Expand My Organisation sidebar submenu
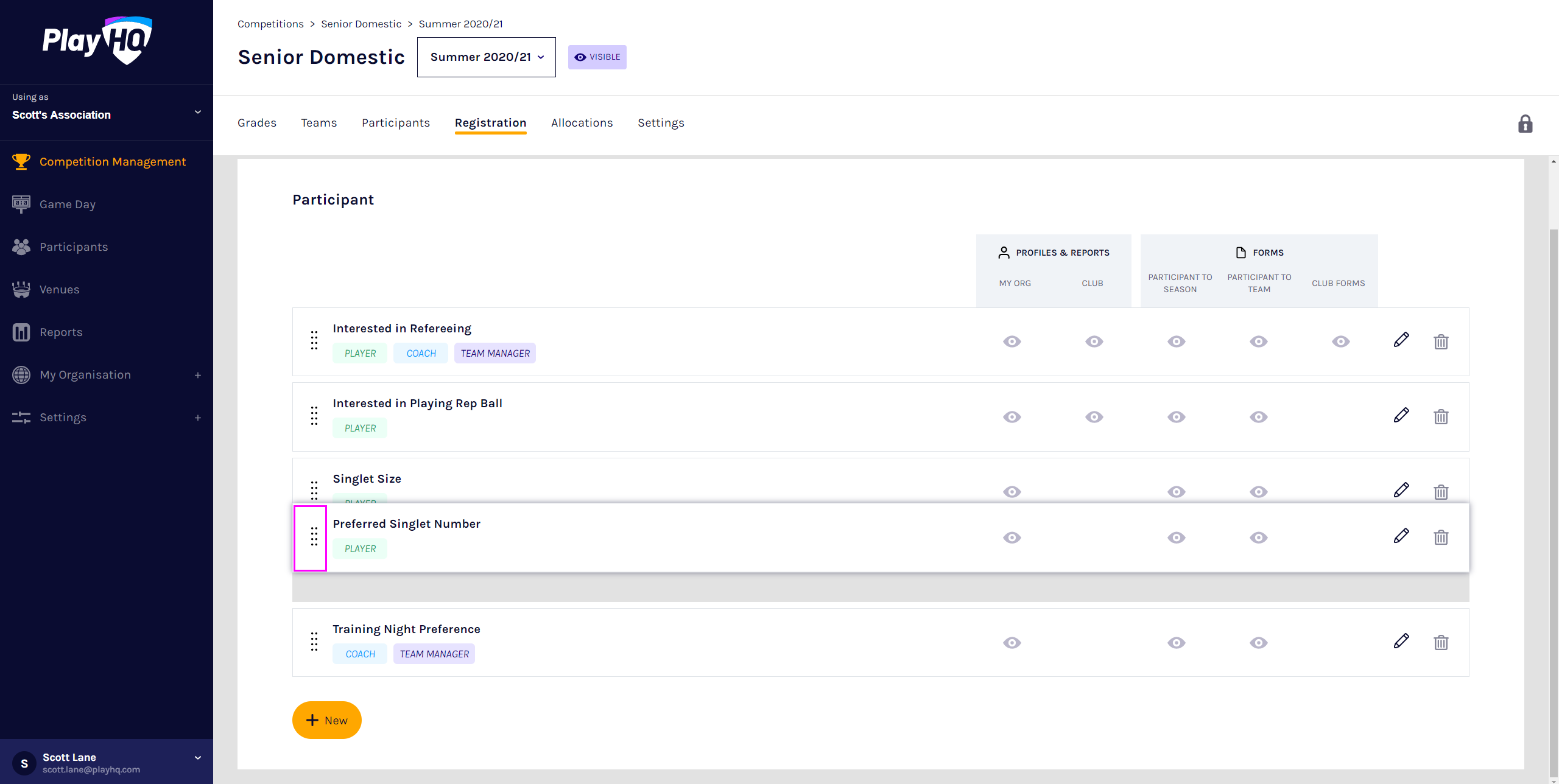Image resolution: width=1559 pixels, height=784 pixels. pyautogui.click(x=197, y=375)
